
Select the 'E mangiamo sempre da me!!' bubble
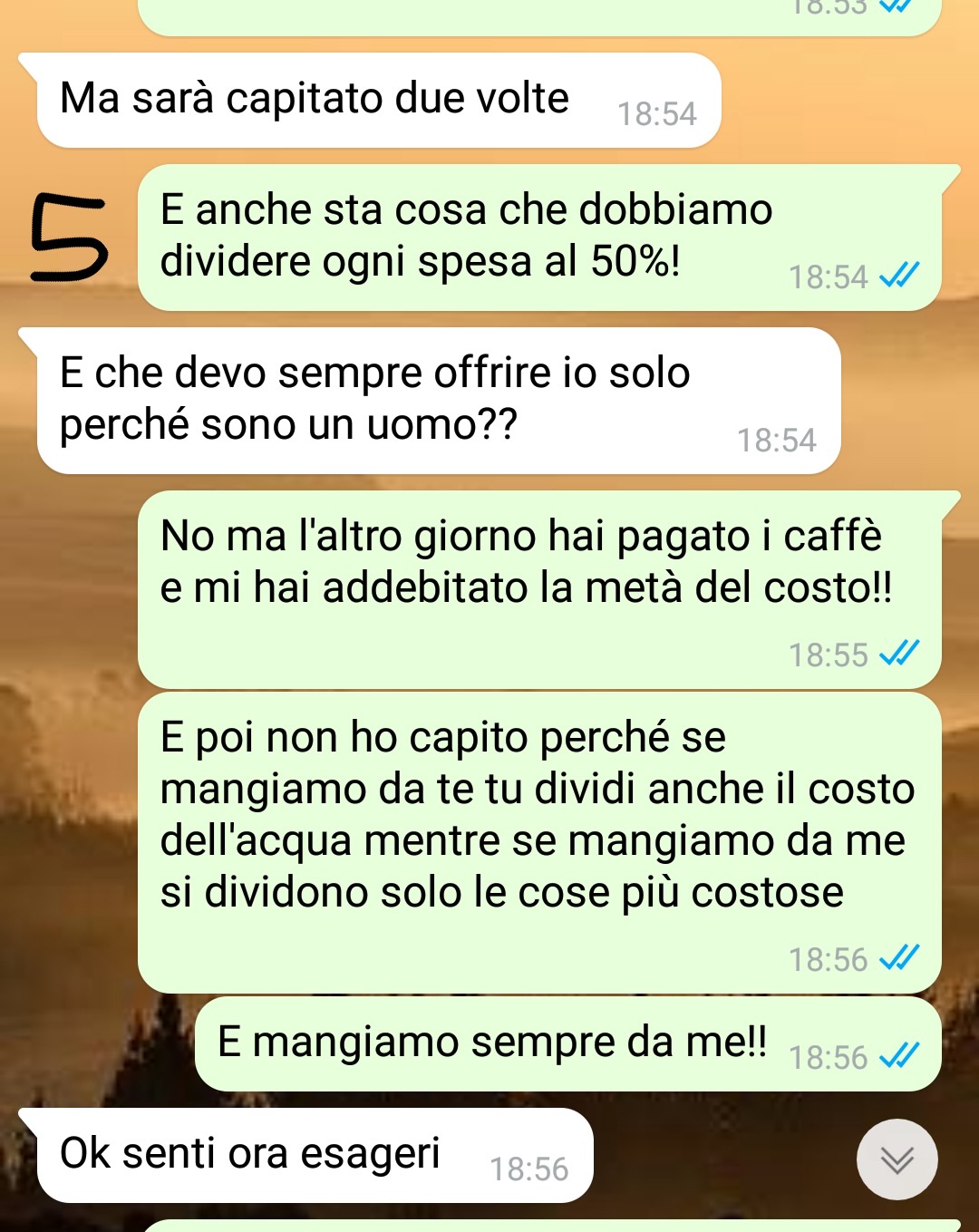(x=568, y=1043)
